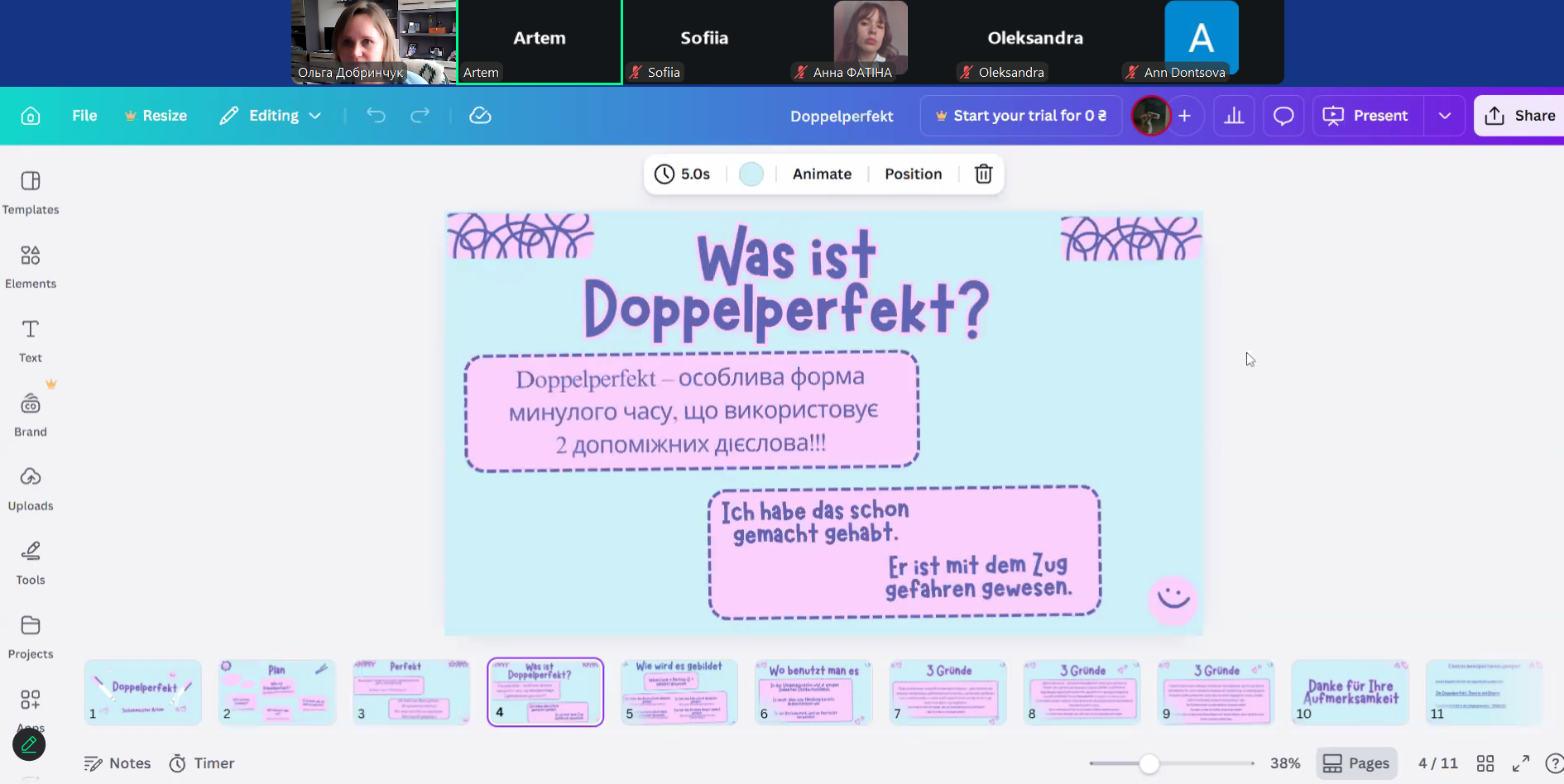Open the dropdown arrow beside Present
This screenshot has width=1564, height=784.
point(1445,116)
